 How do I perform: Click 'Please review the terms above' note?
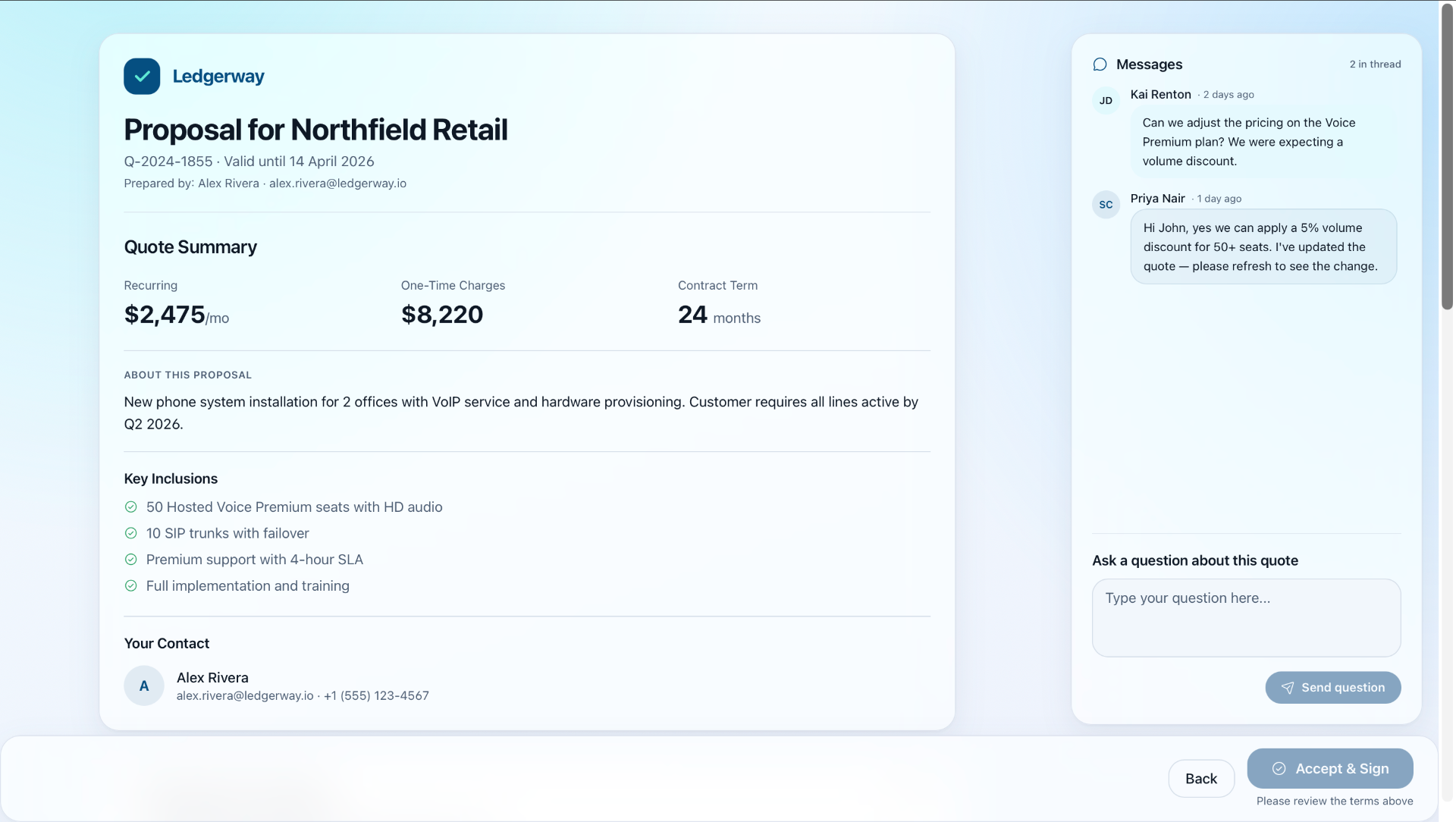click(1334, 801)
